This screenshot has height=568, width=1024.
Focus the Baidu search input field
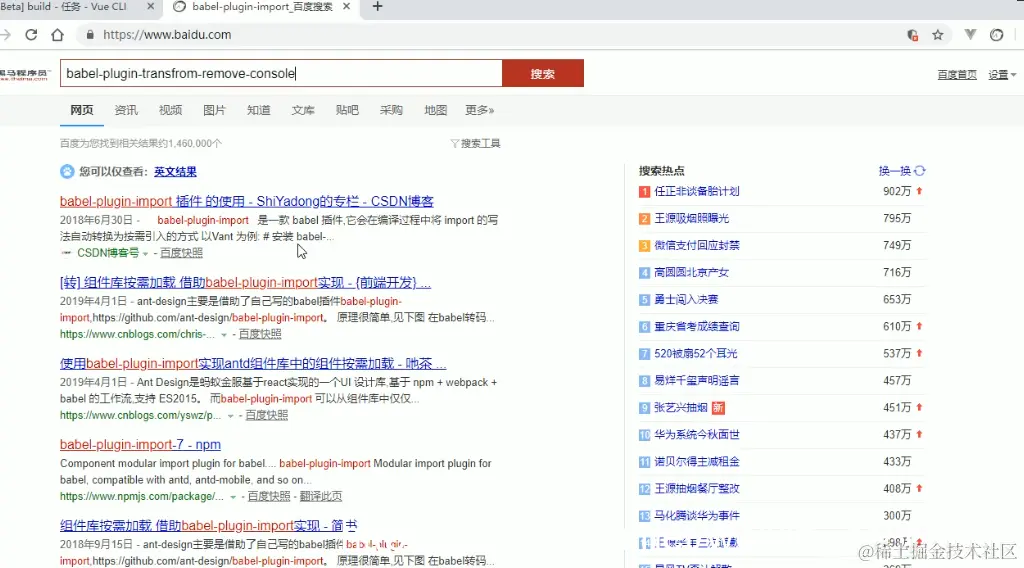tap(281, 74)
